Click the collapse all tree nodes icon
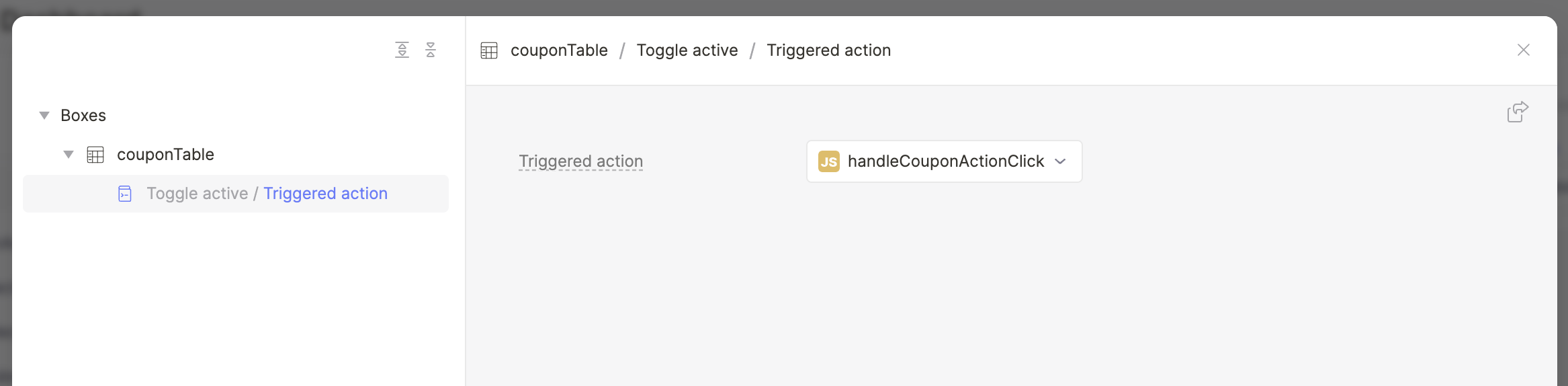1568x386 pixels. click(x=431, y=50)
